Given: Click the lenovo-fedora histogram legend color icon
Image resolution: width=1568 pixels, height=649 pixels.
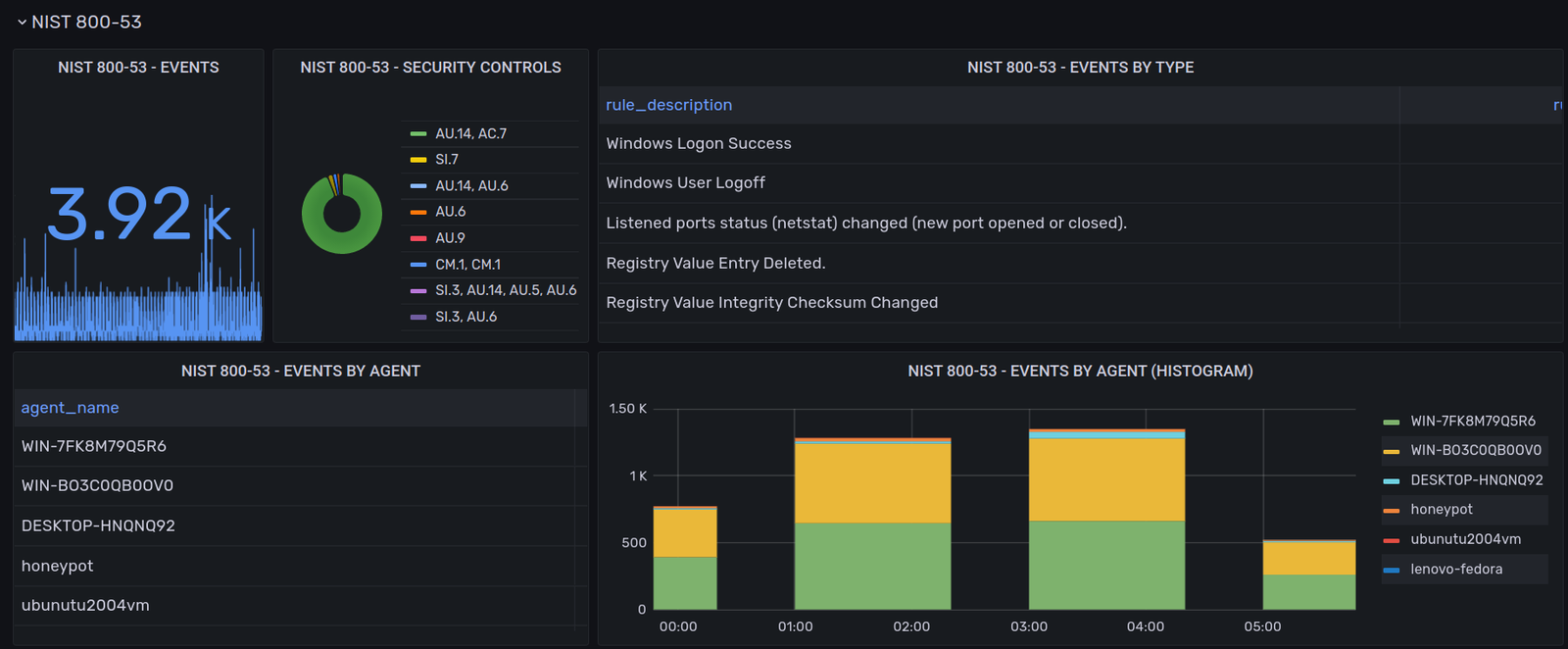Looking at the screenshot, I should 1392,570.
